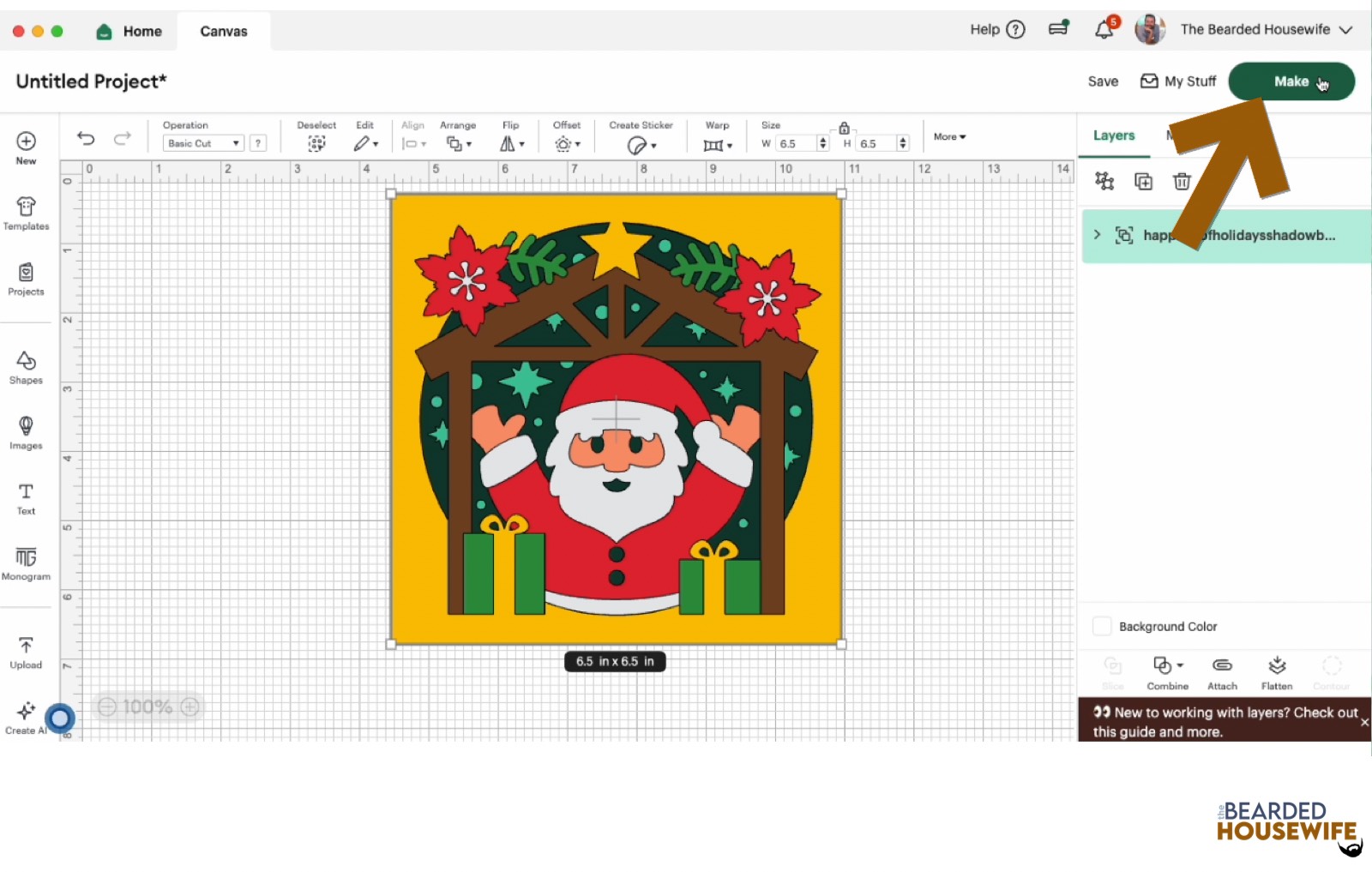Click the Upload icon

tap(26, 652)
